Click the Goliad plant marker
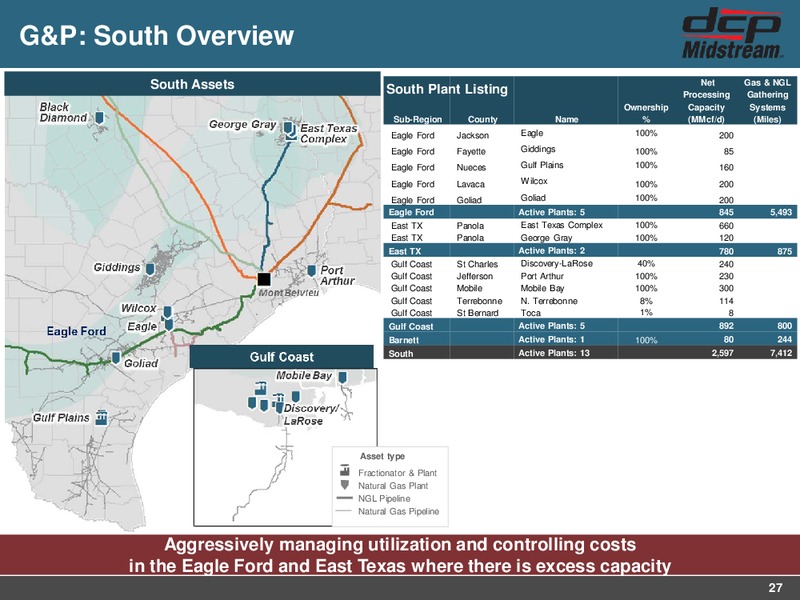 (x=116, y=358)
